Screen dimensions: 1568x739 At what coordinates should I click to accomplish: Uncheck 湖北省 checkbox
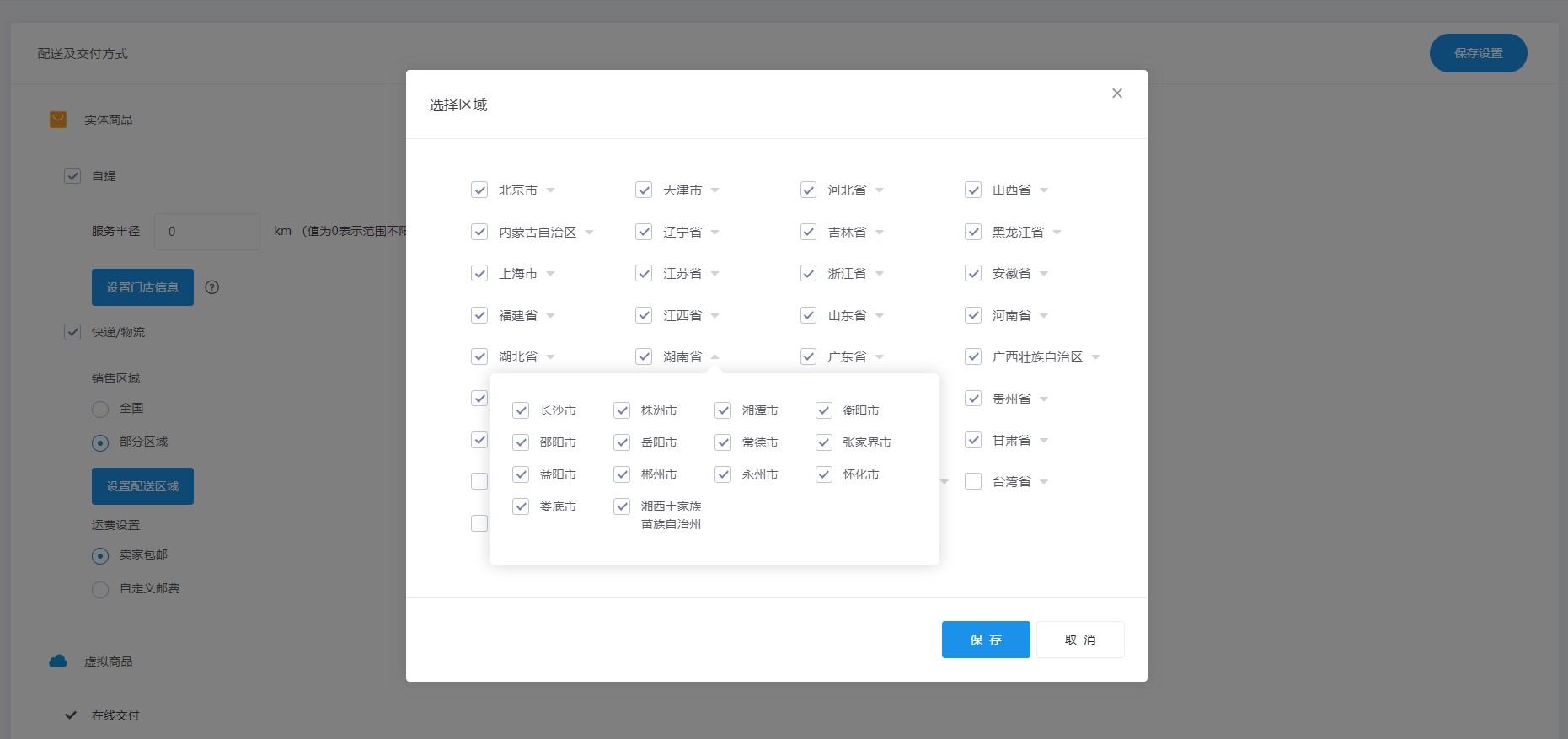479,357
